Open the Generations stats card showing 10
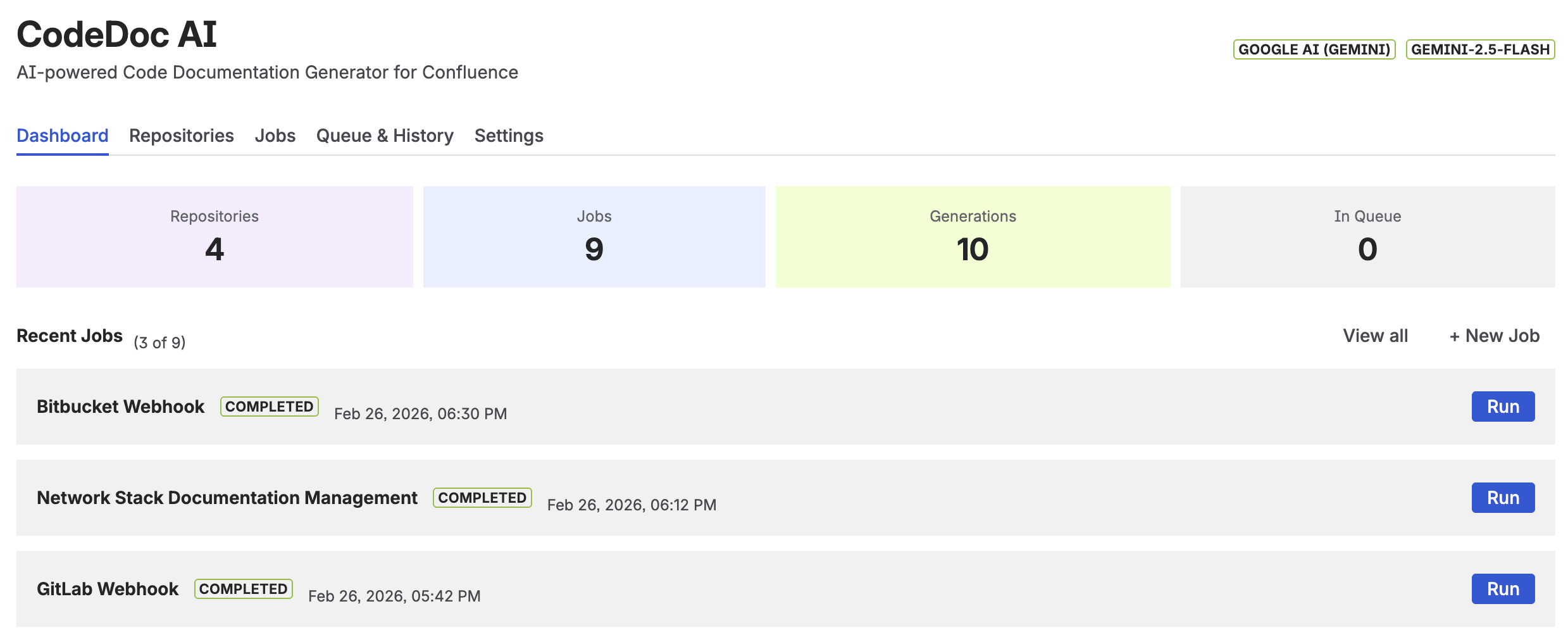Viewport: 1568px width, 637px height. tap(973, 237)
